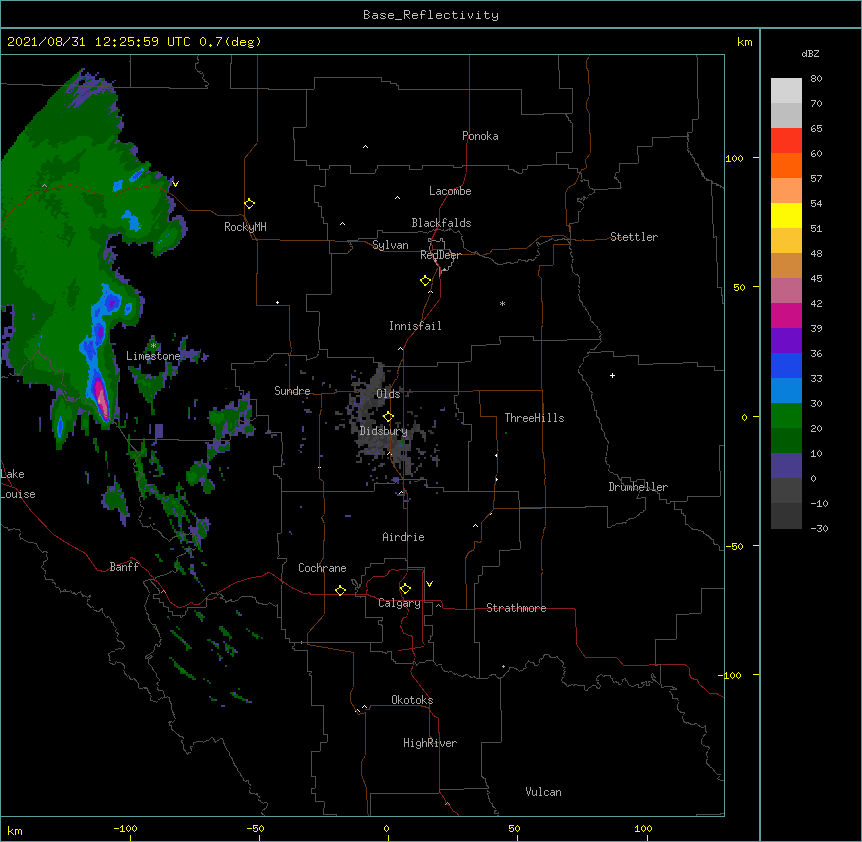Pick the dark gray -10 to -30 legend swatch

[x=786, y=516]
